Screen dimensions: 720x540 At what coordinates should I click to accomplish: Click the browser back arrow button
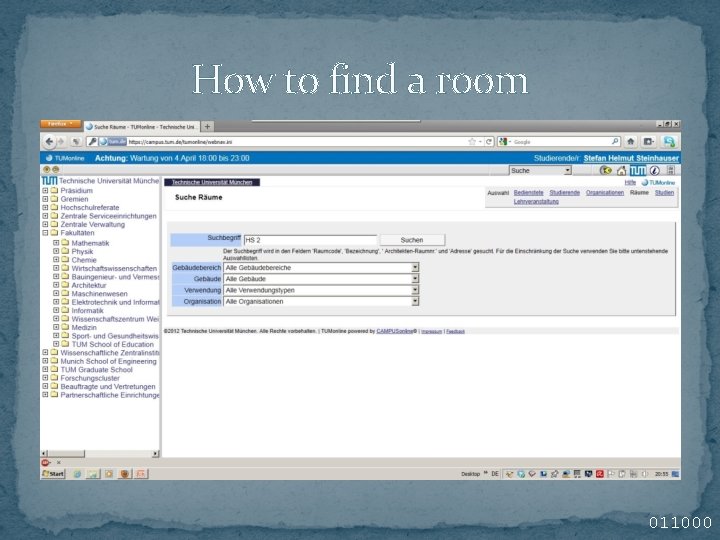pyautogui.click(x=49, y=141)
